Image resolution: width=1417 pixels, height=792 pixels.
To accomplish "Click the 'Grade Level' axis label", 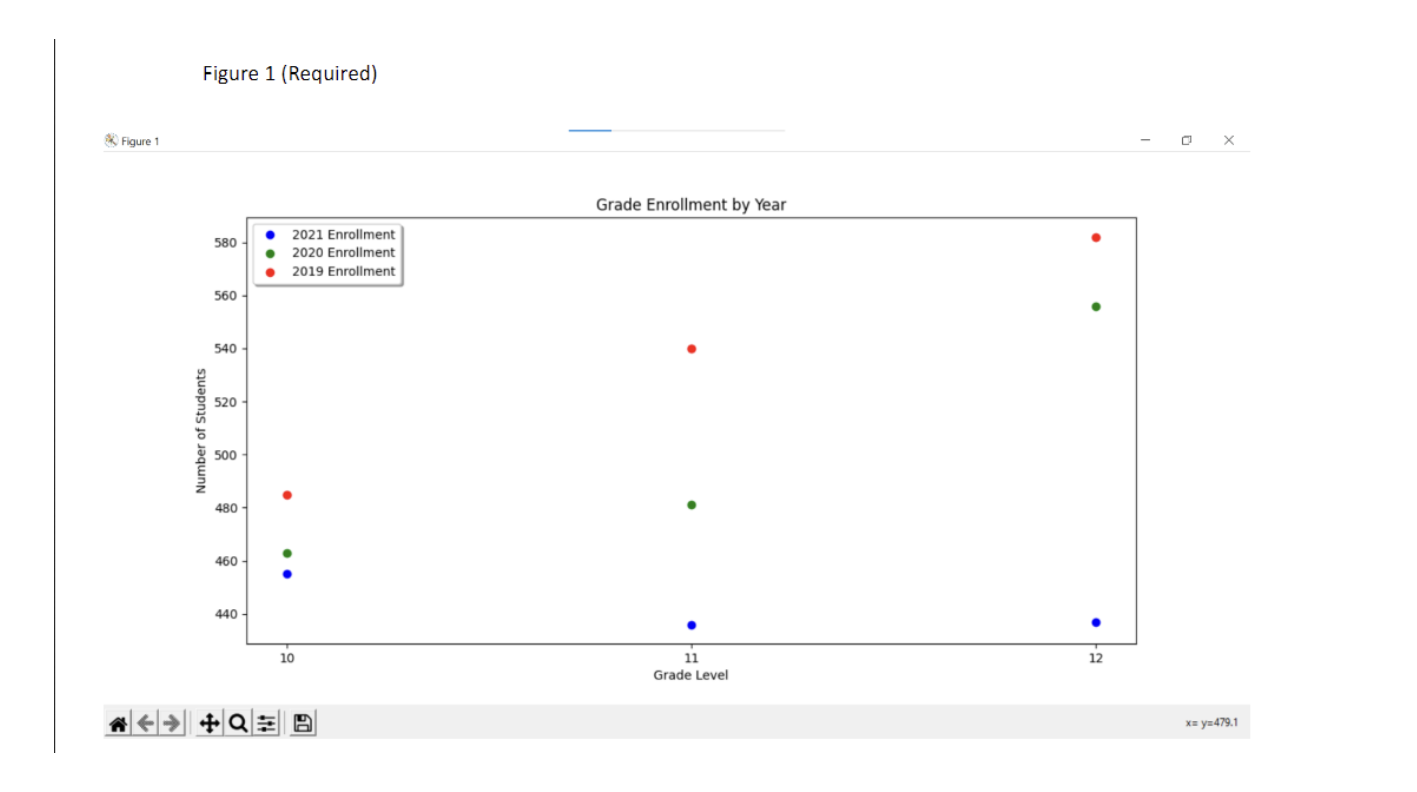I will click(691, 675).
